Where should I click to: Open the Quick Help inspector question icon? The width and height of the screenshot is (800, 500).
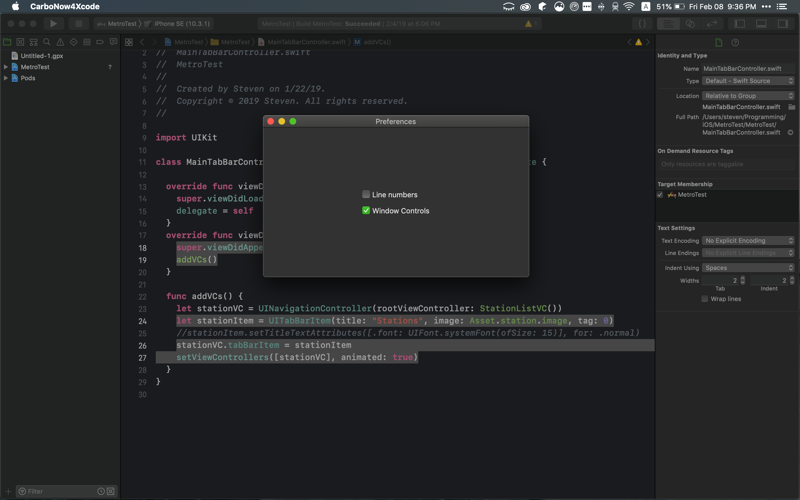pos(735,42)
